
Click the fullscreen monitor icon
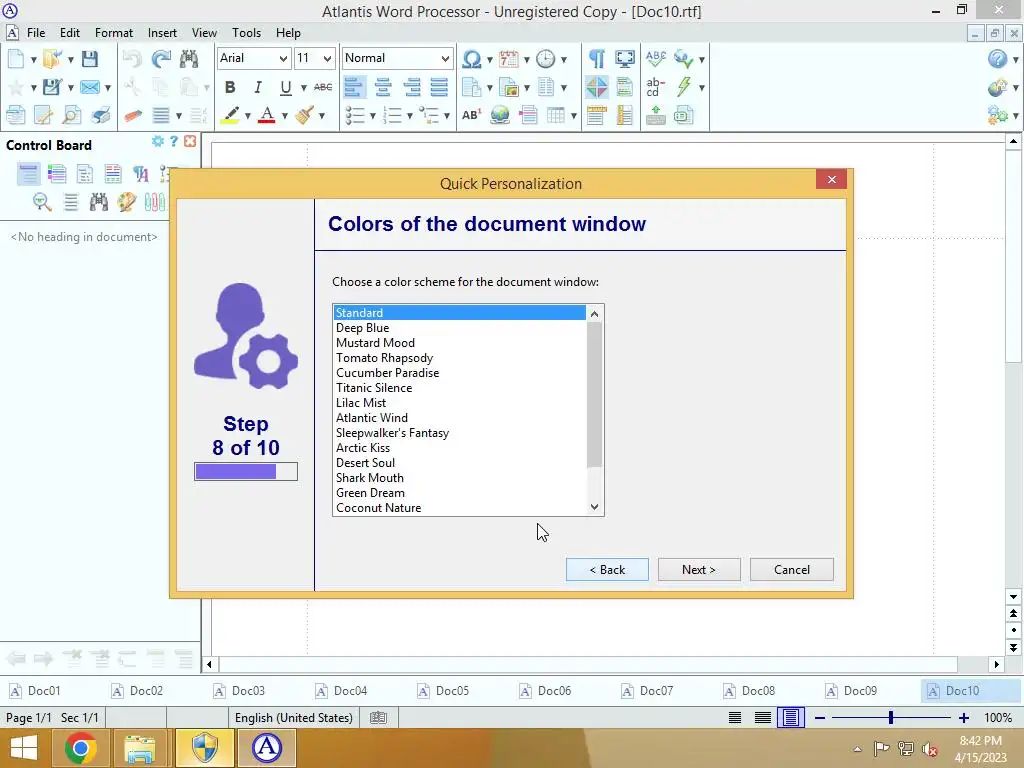tap(625, 59)
